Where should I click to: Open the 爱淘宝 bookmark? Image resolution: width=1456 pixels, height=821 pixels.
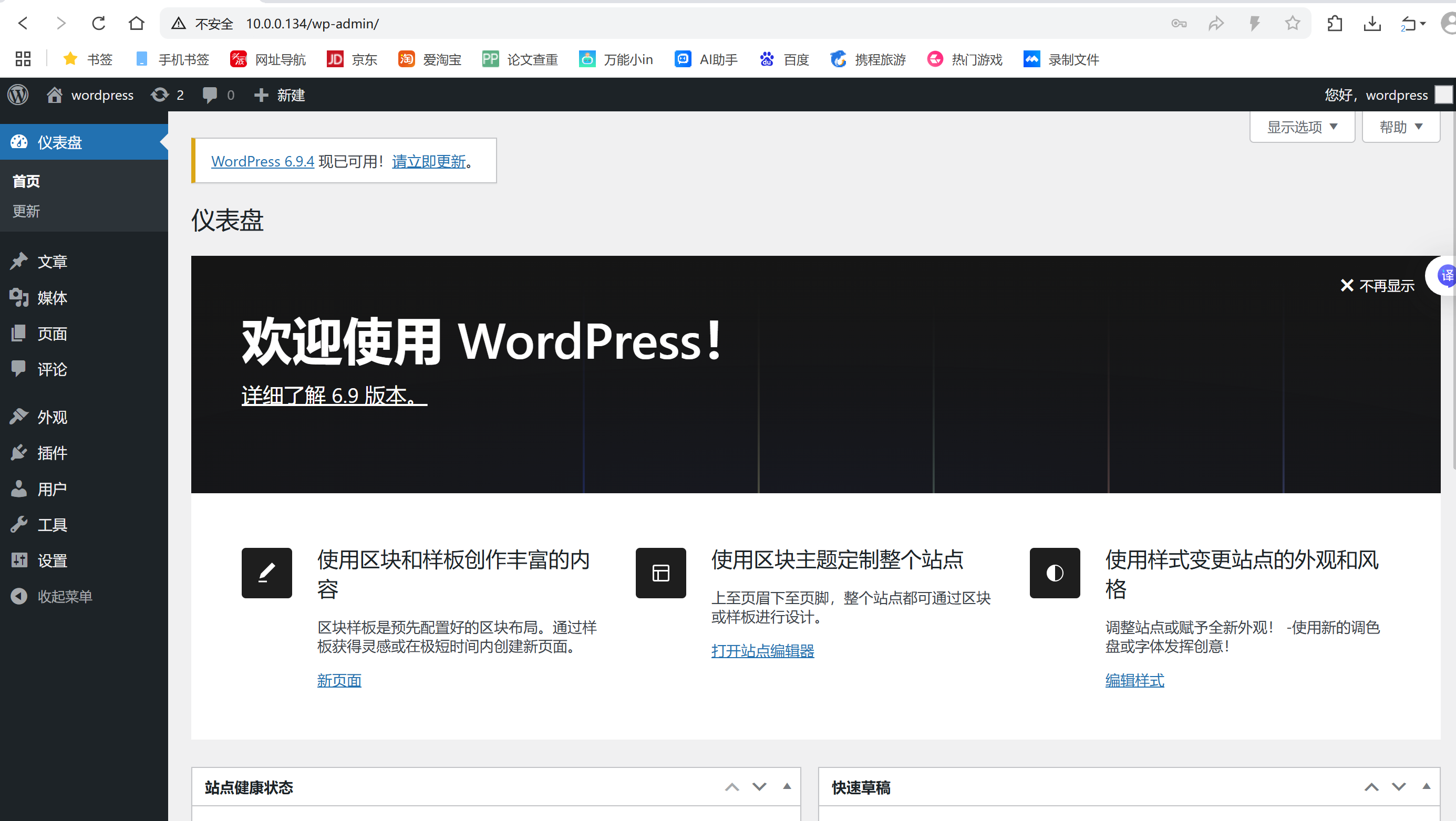tap(430, 59)
